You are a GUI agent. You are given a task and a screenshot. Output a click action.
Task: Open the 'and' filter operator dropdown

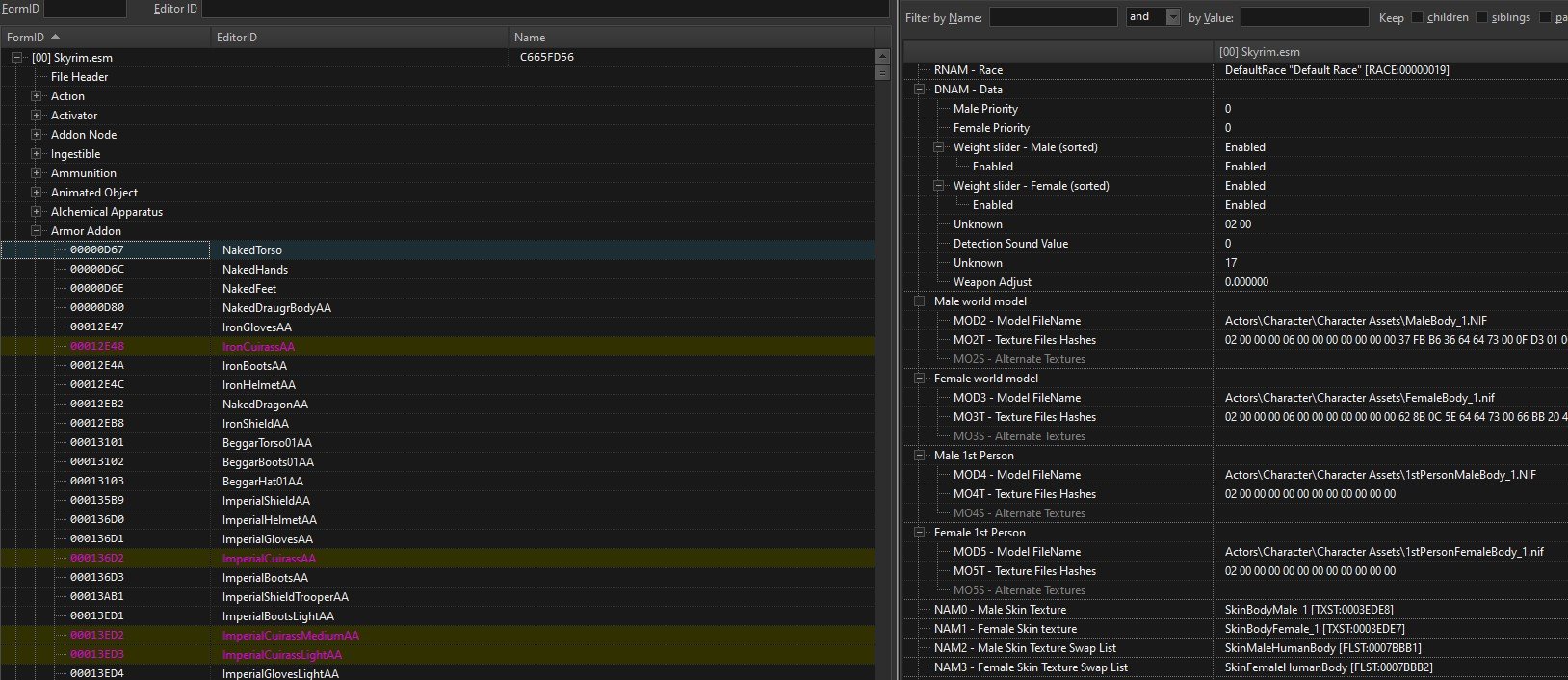[x=1172, y=17]
